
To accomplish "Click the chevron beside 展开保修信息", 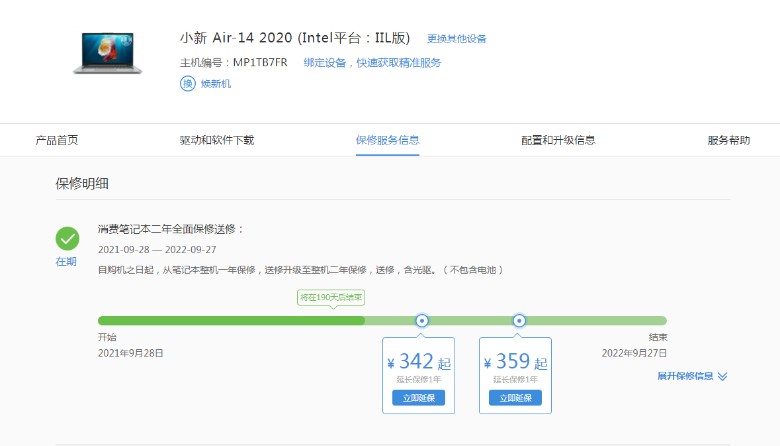I will 722,376.
